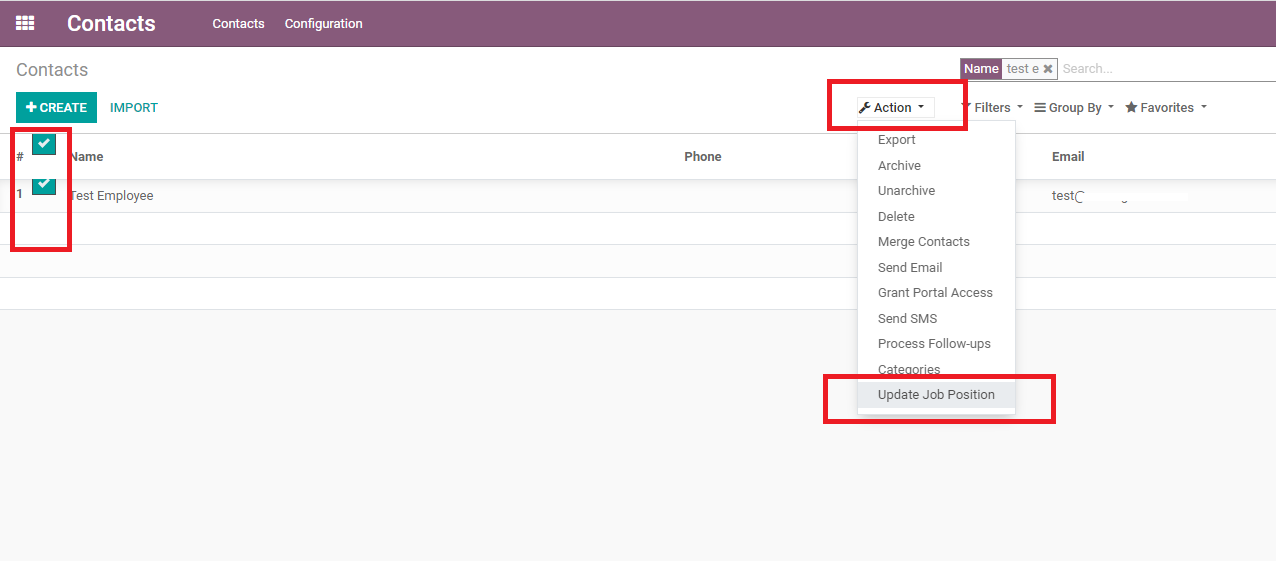Select Update Job Position from menu

[x=936, y=395]
